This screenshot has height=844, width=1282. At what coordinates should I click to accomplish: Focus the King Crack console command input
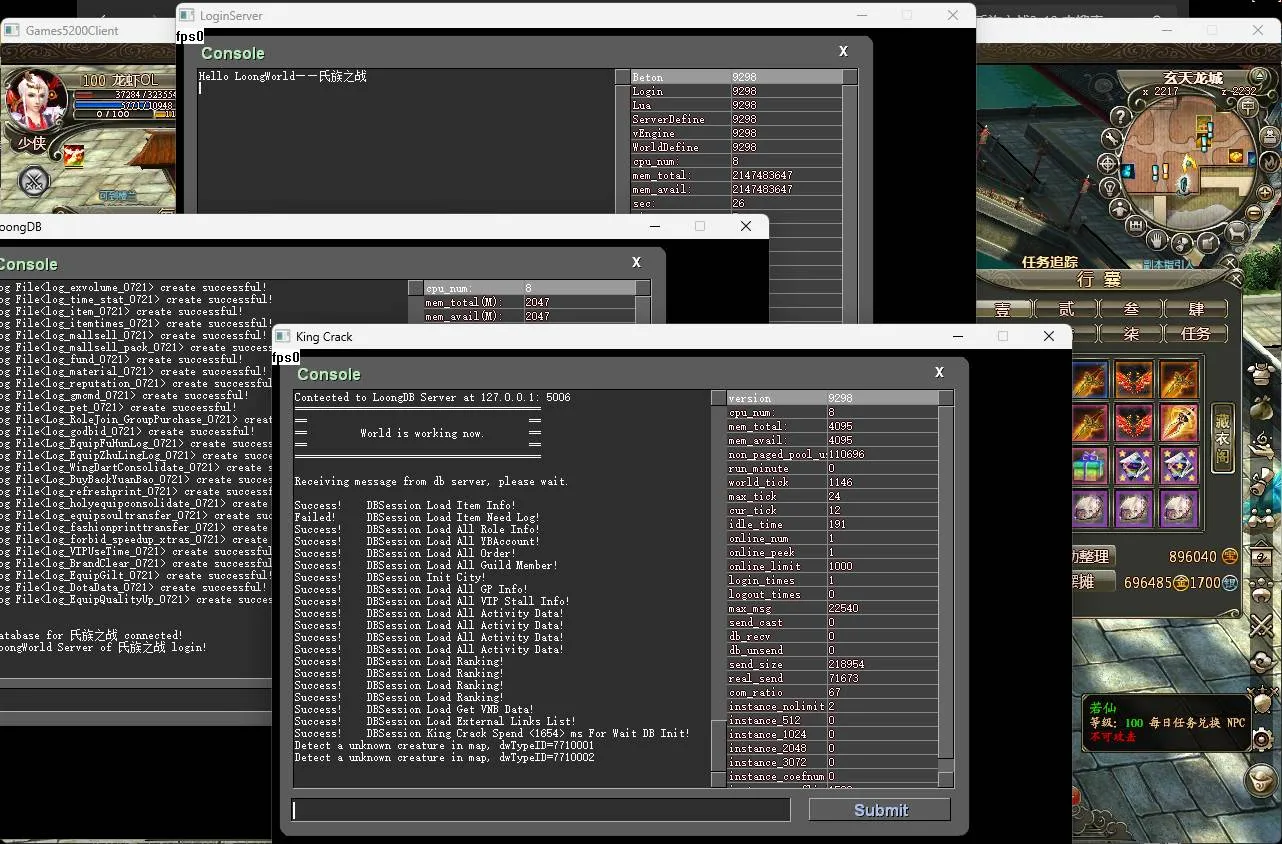click(541, 810)
